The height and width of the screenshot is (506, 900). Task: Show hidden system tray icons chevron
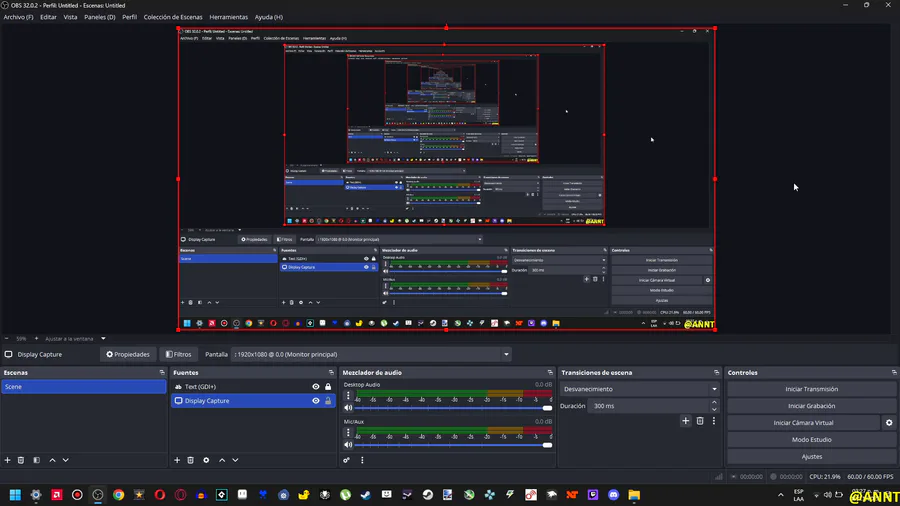[781, 495]
